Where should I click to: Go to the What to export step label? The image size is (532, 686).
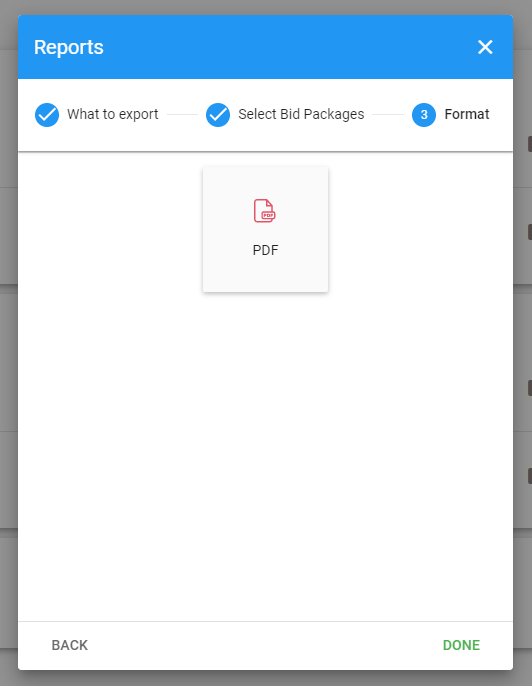[x=112, y=114]
